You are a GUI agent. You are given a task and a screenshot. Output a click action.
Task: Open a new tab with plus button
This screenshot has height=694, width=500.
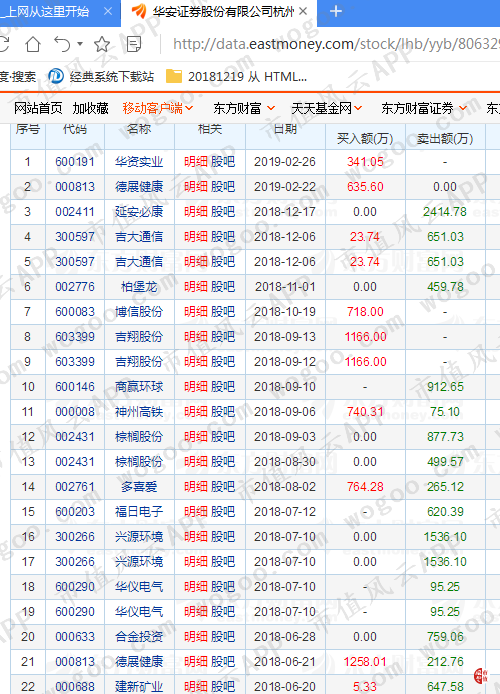click(x=336, y=11)
